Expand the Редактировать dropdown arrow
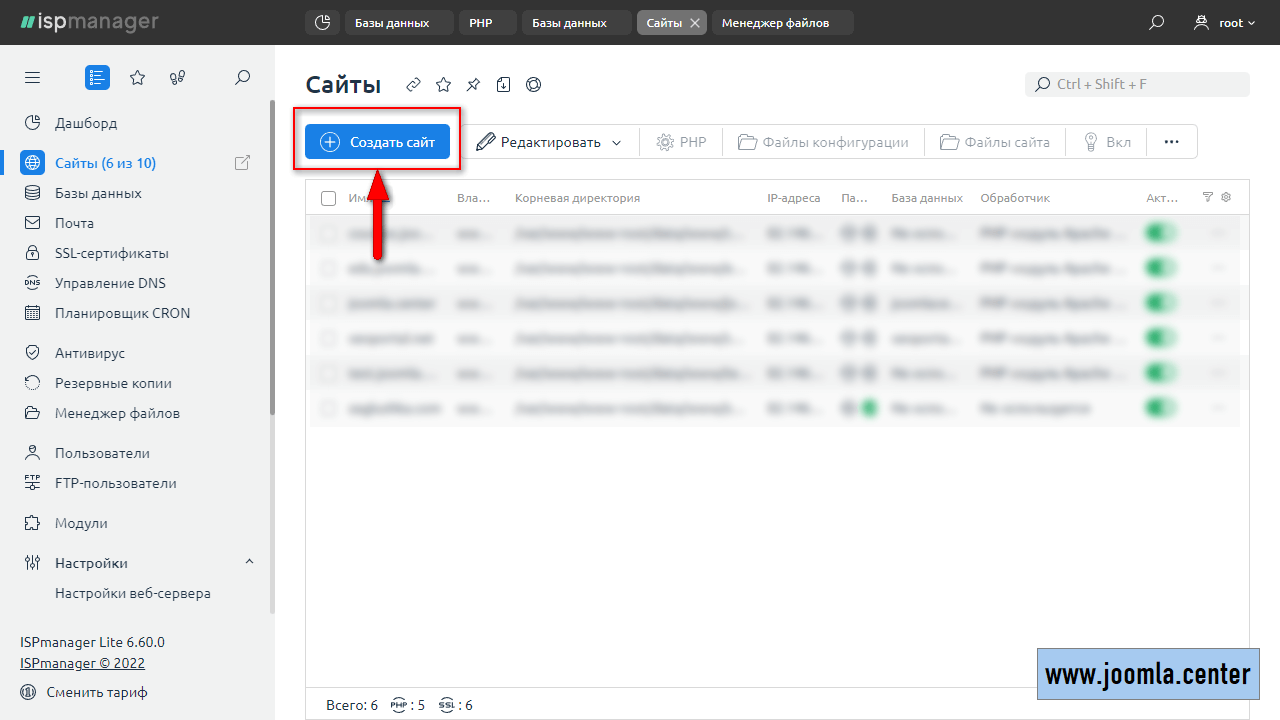1280x720 pixels. 616,143
